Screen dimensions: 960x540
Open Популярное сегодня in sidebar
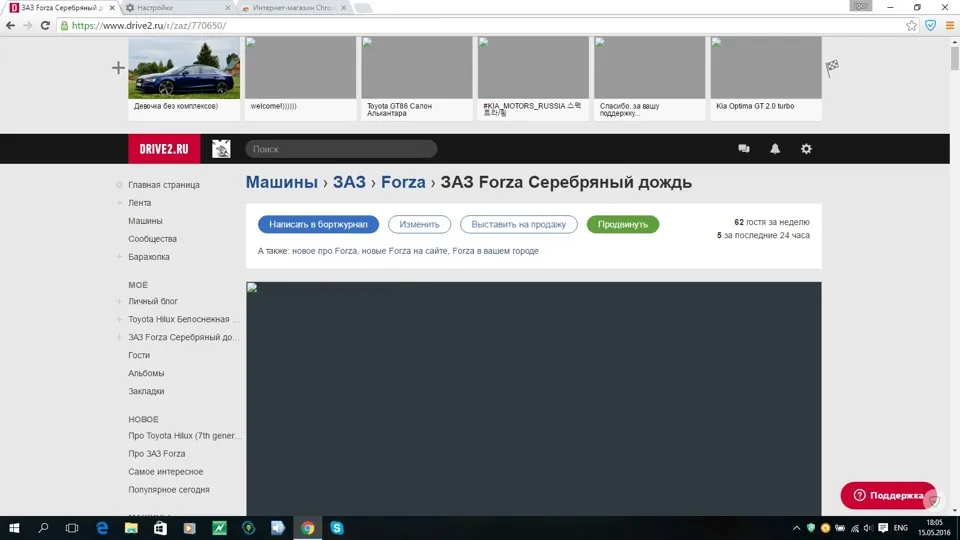click(x=168, y=490)
